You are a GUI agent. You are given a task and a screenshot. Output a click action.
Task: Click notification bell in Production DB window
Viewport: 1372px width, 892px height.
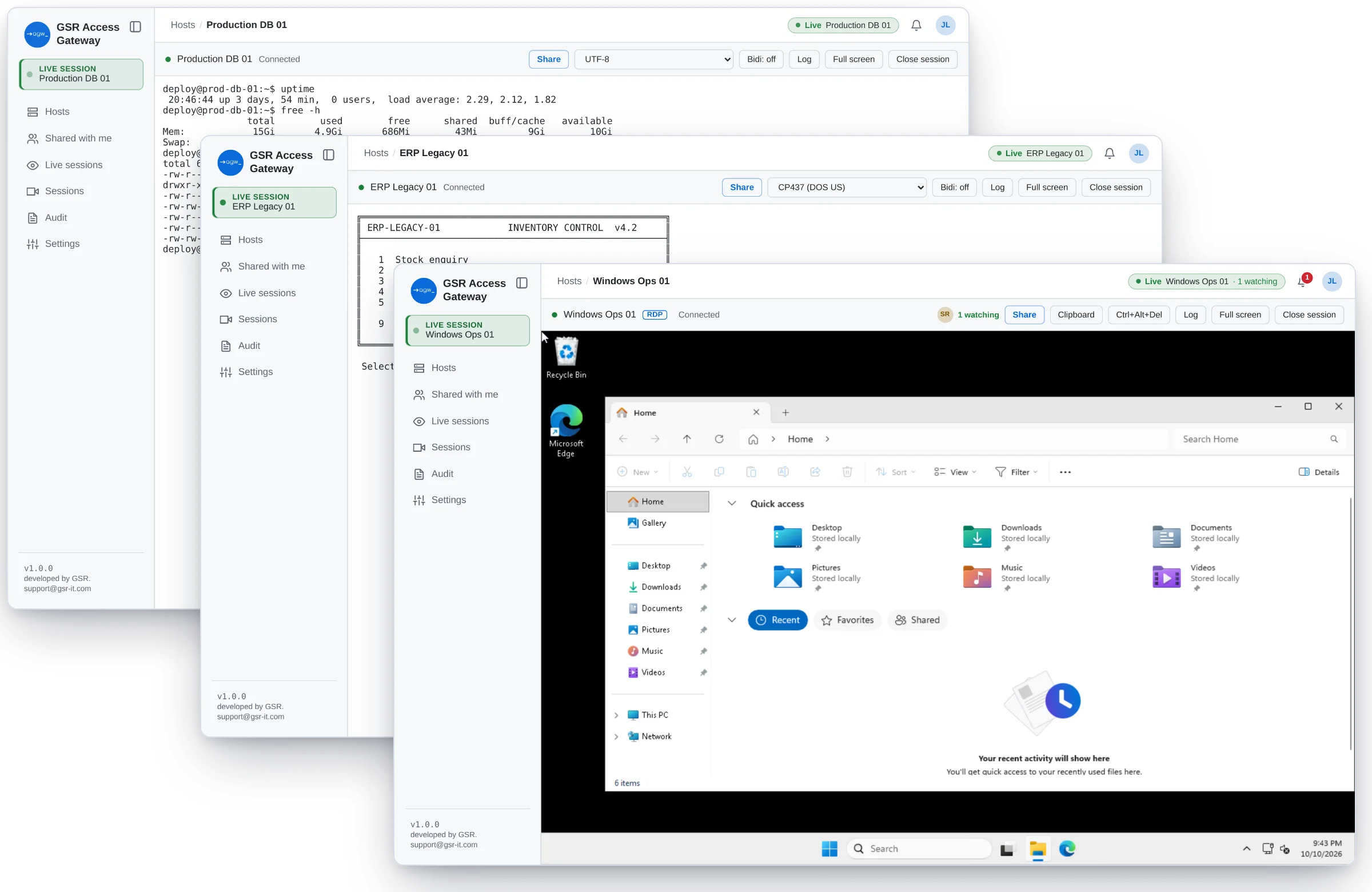point(916,25)
